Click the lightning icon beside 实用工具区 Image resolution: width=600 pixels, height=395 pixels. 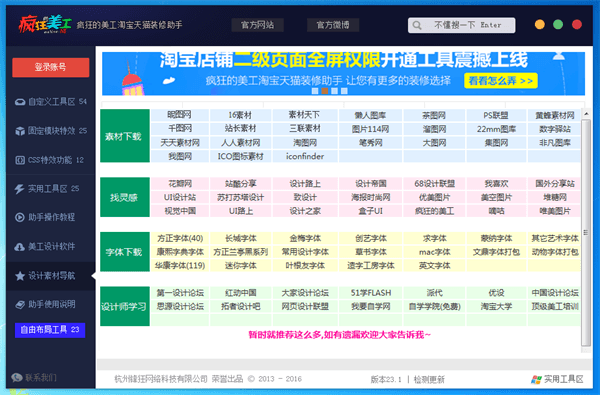(x=20, y=189)
